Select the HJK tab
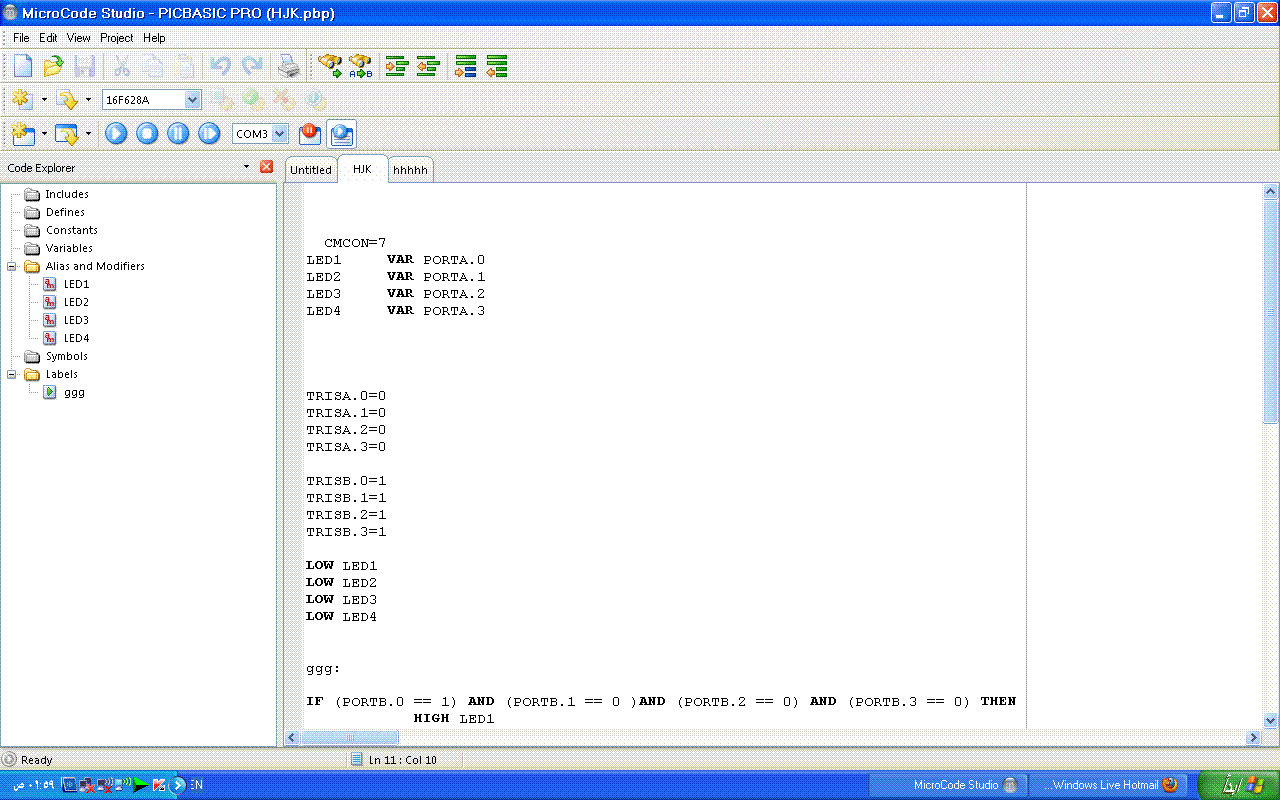The width and height of the screenshot is (1280, 800). click(x=362, y=169)
